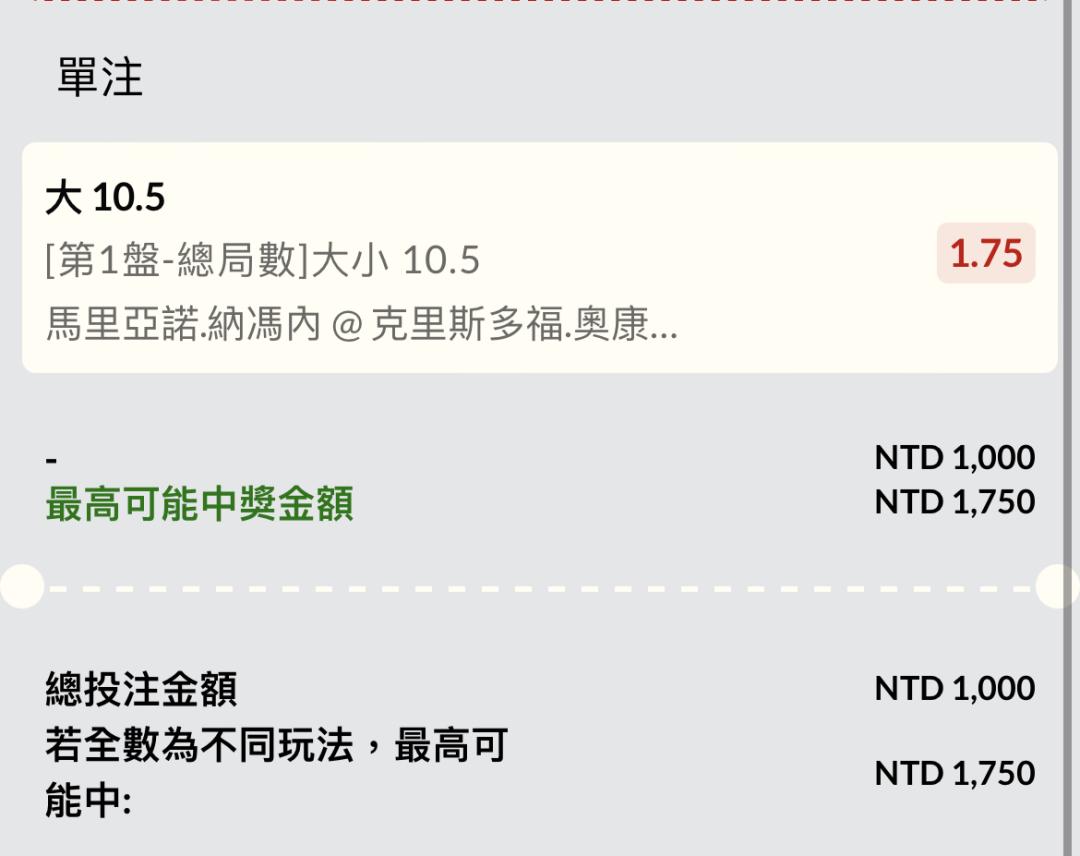Viewport: 1080px width, 856px height.
Task: Open the 馬里亞諾.納馮內 player name
Action: (x=183, y=326)
